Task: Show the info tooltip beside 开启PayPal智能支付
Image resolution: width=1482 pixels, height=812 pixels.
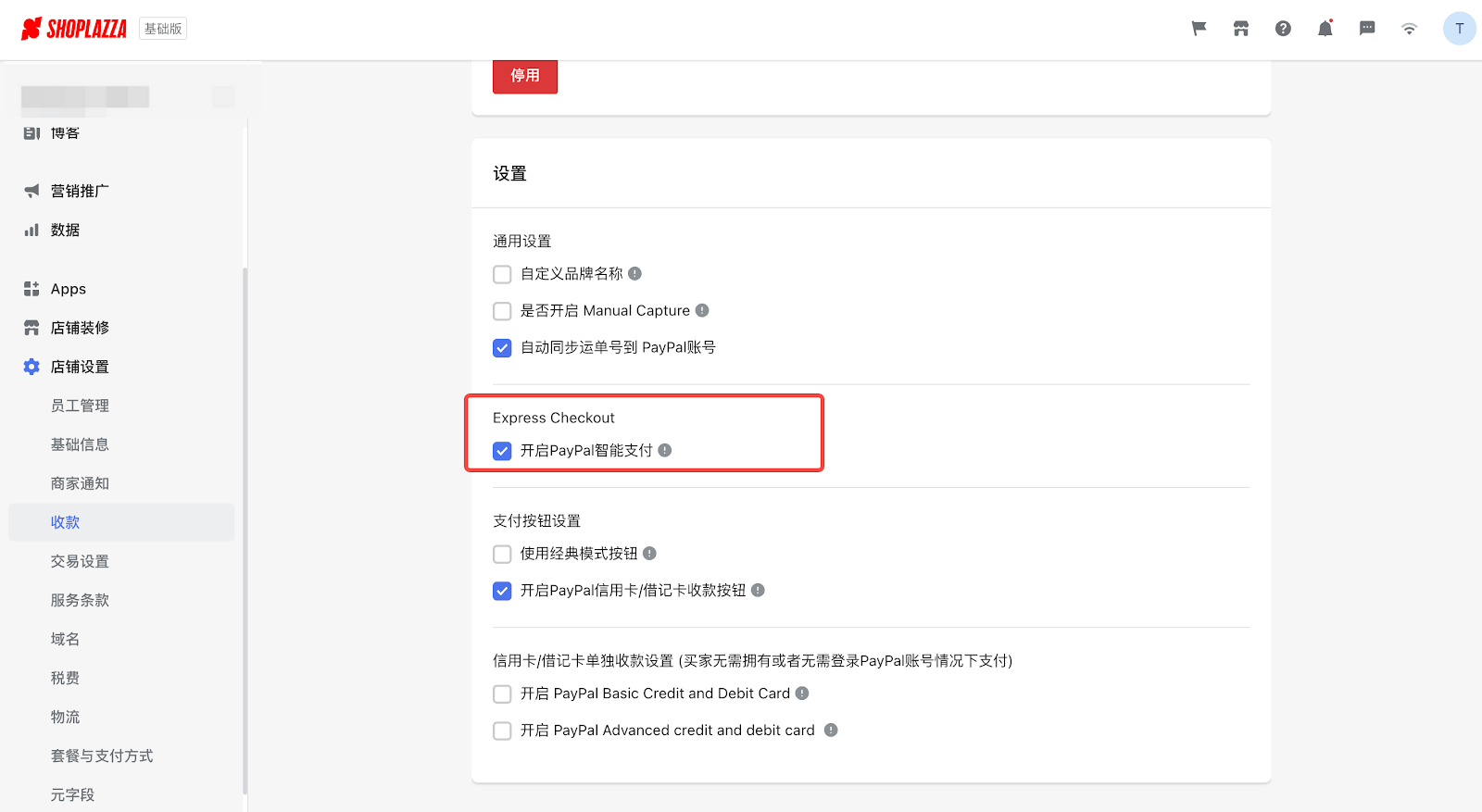Action: [x=665, y=450]
